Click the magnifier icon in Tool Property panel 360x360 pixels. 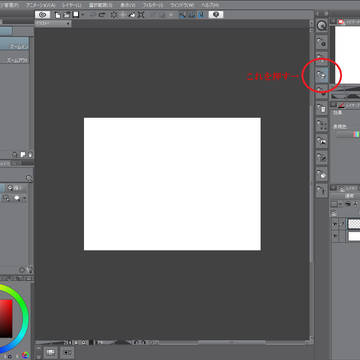click(29, 178)
